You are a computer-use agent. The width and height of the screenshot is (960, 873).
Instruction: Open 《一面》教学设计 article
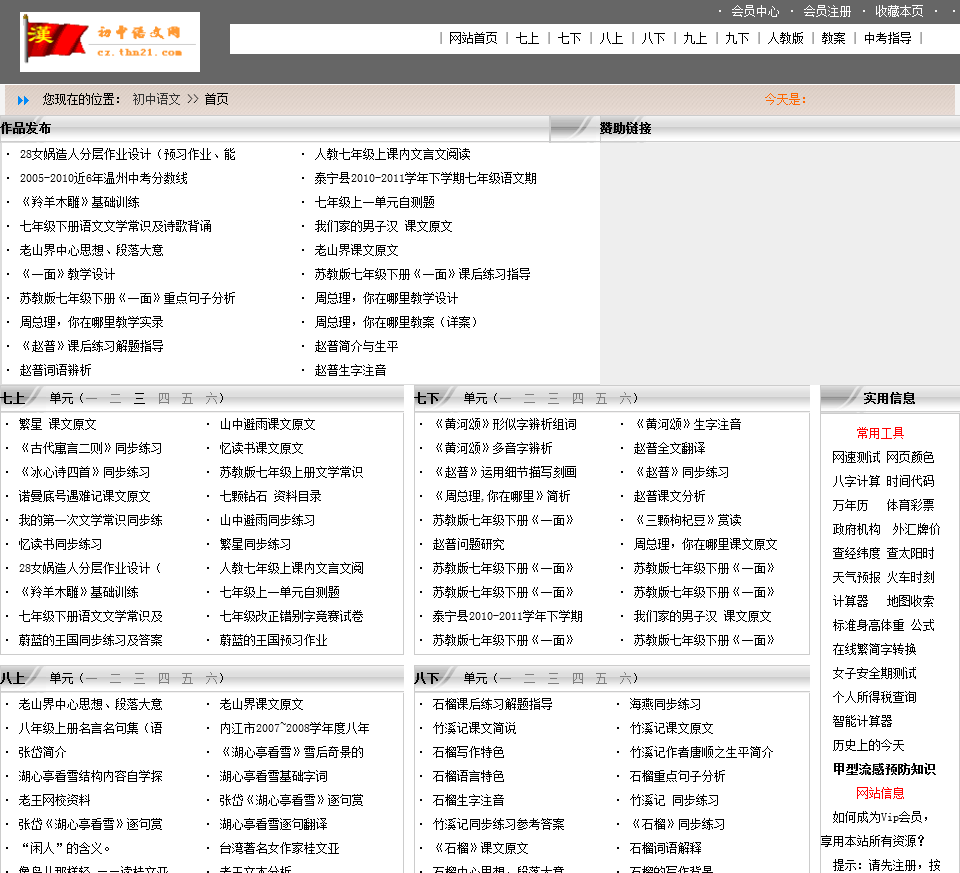click(x=67, y=274)
